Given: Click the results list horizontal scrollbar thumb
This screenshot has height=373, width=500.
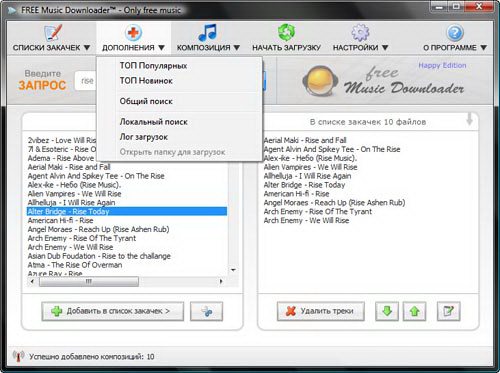Looking at the screenshot, I should (89, 281).
